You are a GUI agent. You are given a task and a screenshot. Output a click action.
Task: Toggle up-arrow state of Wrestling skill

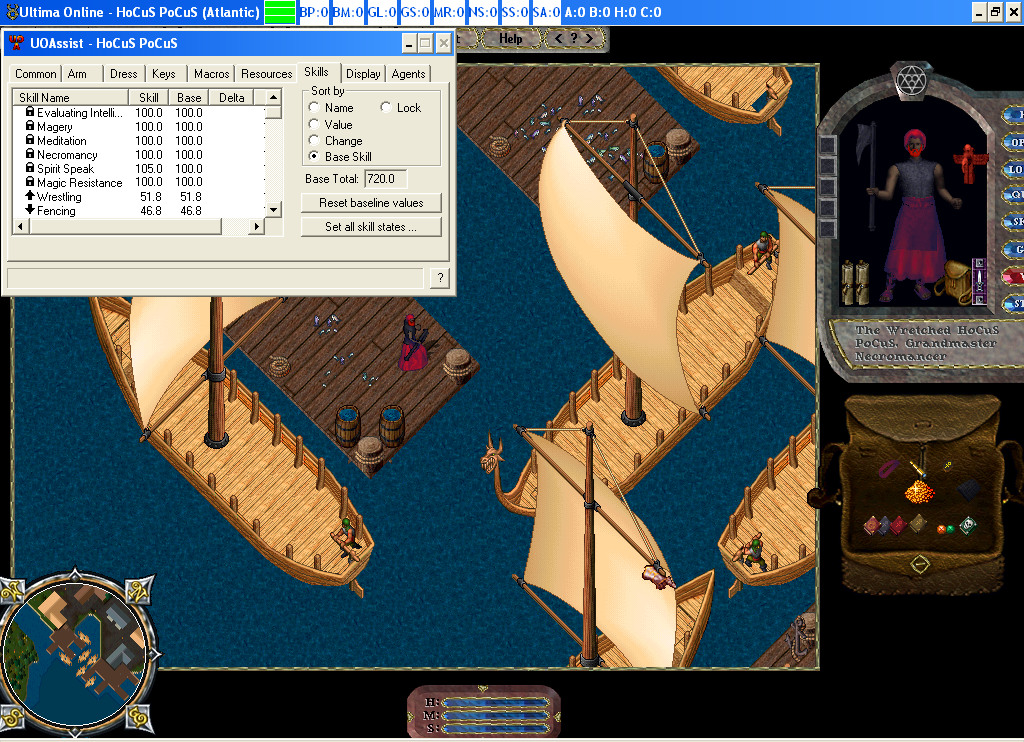pyautogui.click(x=30, y=196)
